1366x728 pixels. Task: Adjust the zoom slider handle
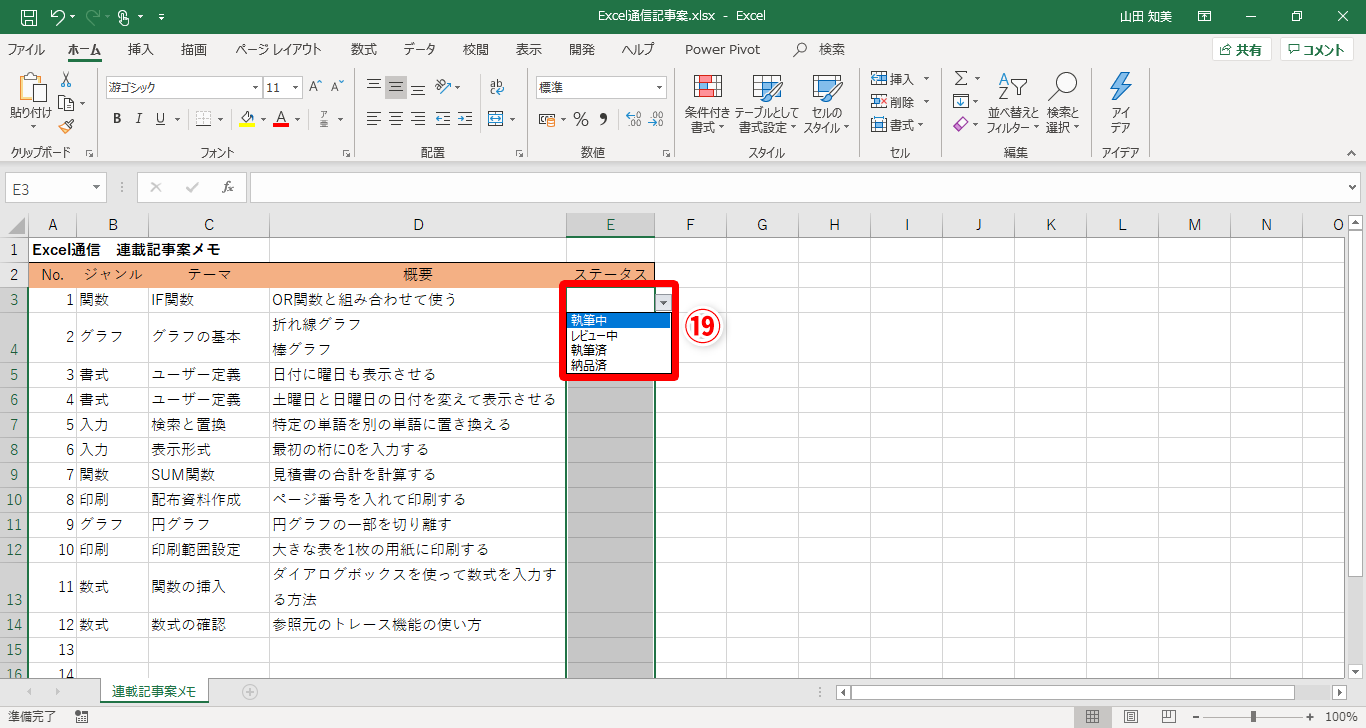[1254, 717]
